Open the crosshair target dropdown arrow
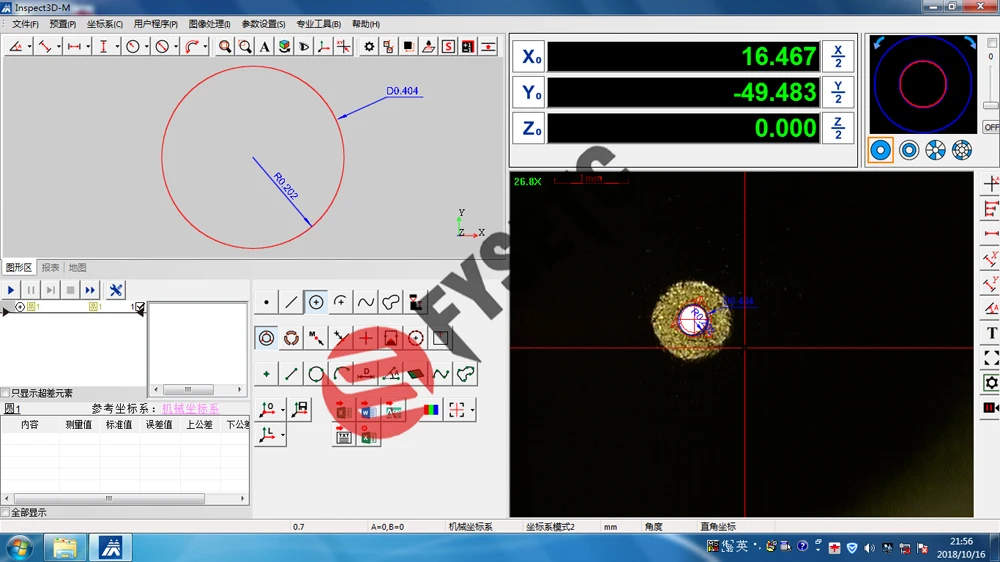Viewport: 1000px width, 562px height. pos(472,410)
